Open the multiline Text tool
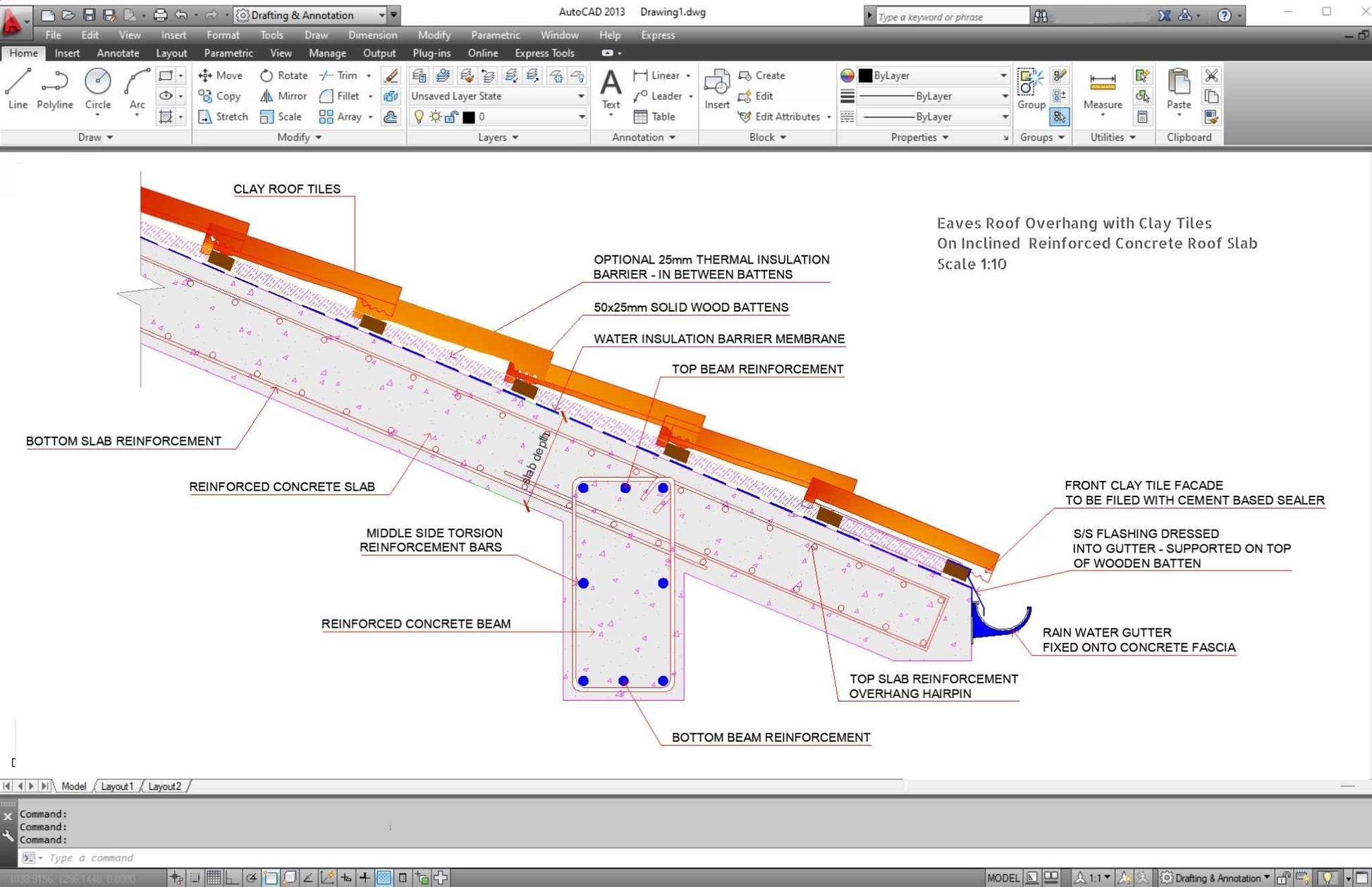Viewport: 1372px width, 887px height. coord(611,87)
